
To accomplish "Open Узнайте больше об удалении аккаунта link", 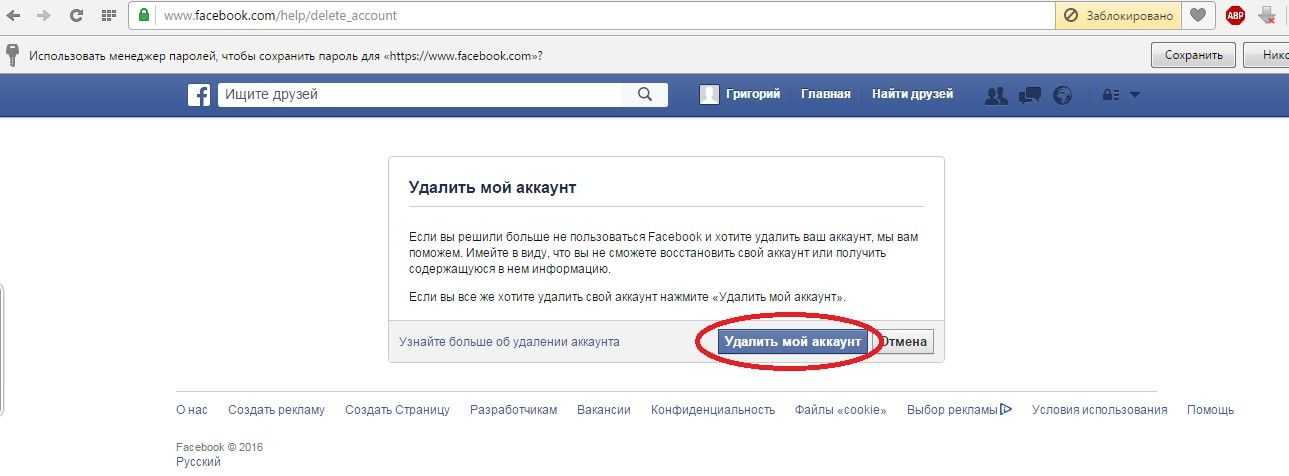I will [x=509, y=342].
